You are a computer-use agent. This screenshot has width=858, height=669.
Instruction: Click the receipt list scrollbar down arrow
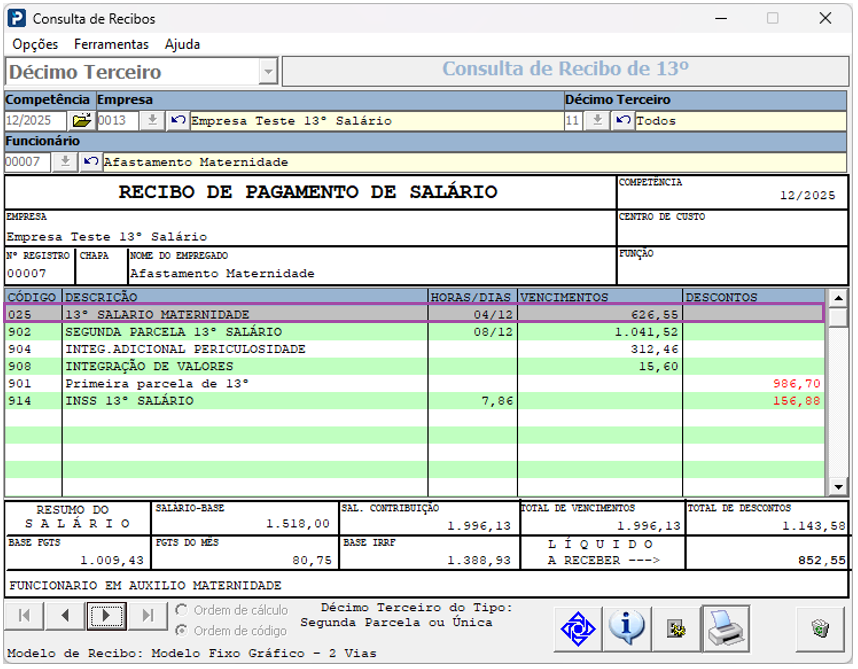838,487
